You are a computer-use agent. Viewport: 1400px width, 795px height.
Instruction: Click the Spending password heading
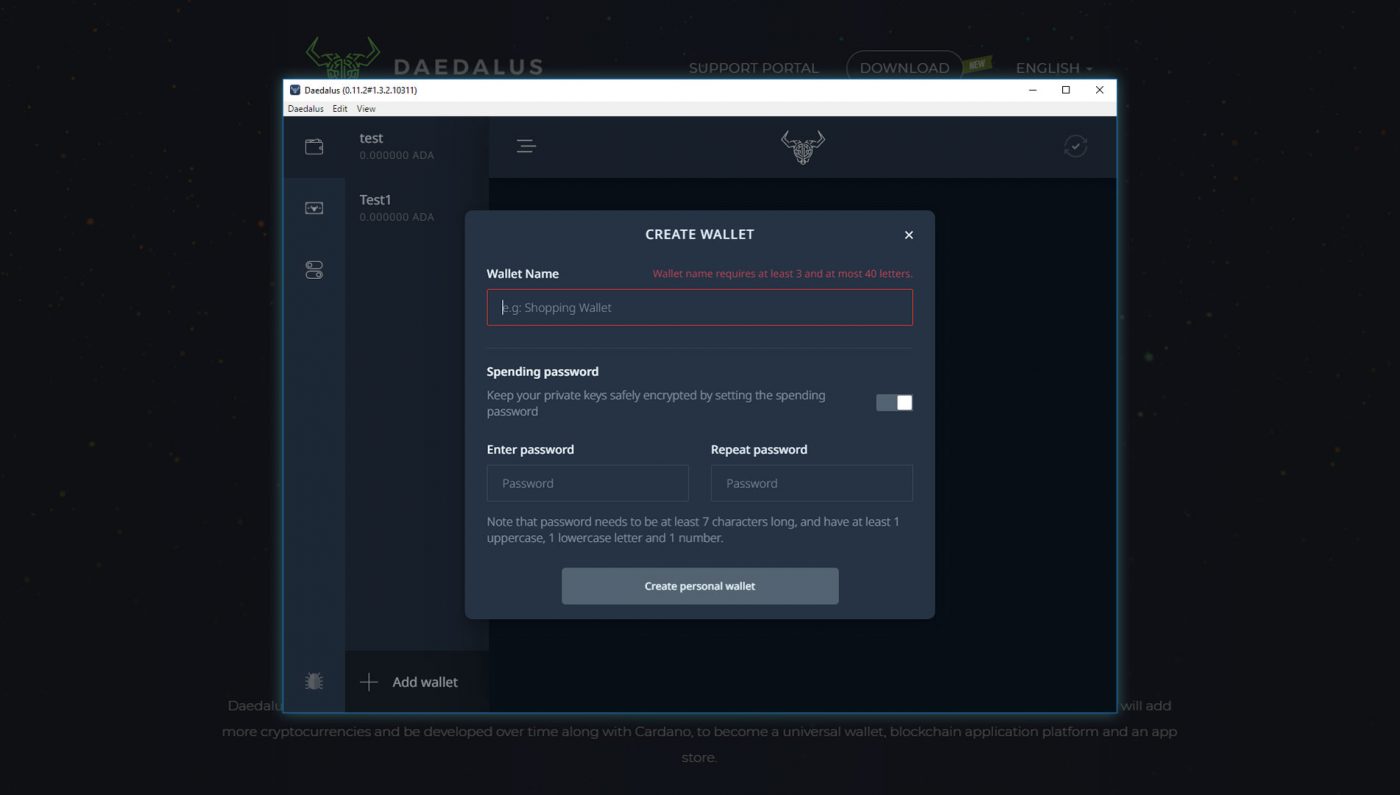pyautogui.click(x=543, y=371)
